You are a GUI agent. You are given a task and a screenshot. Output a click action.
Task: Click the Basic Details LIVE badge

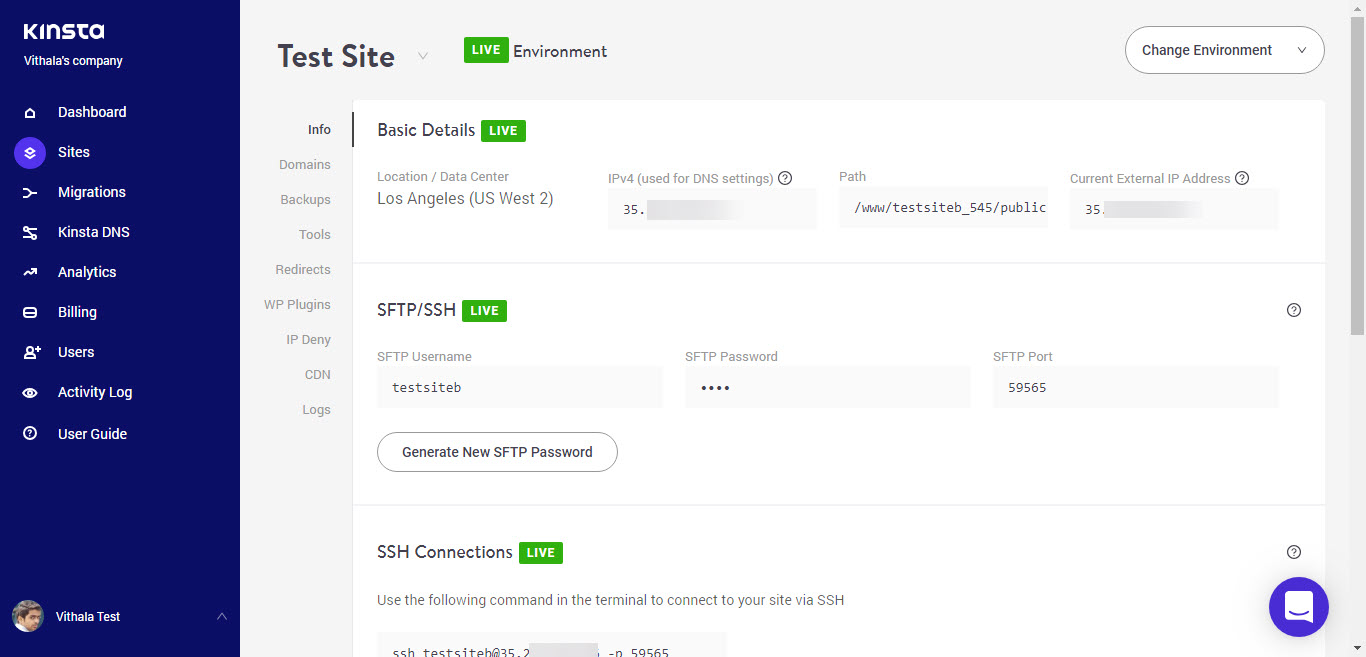[503, 130]
